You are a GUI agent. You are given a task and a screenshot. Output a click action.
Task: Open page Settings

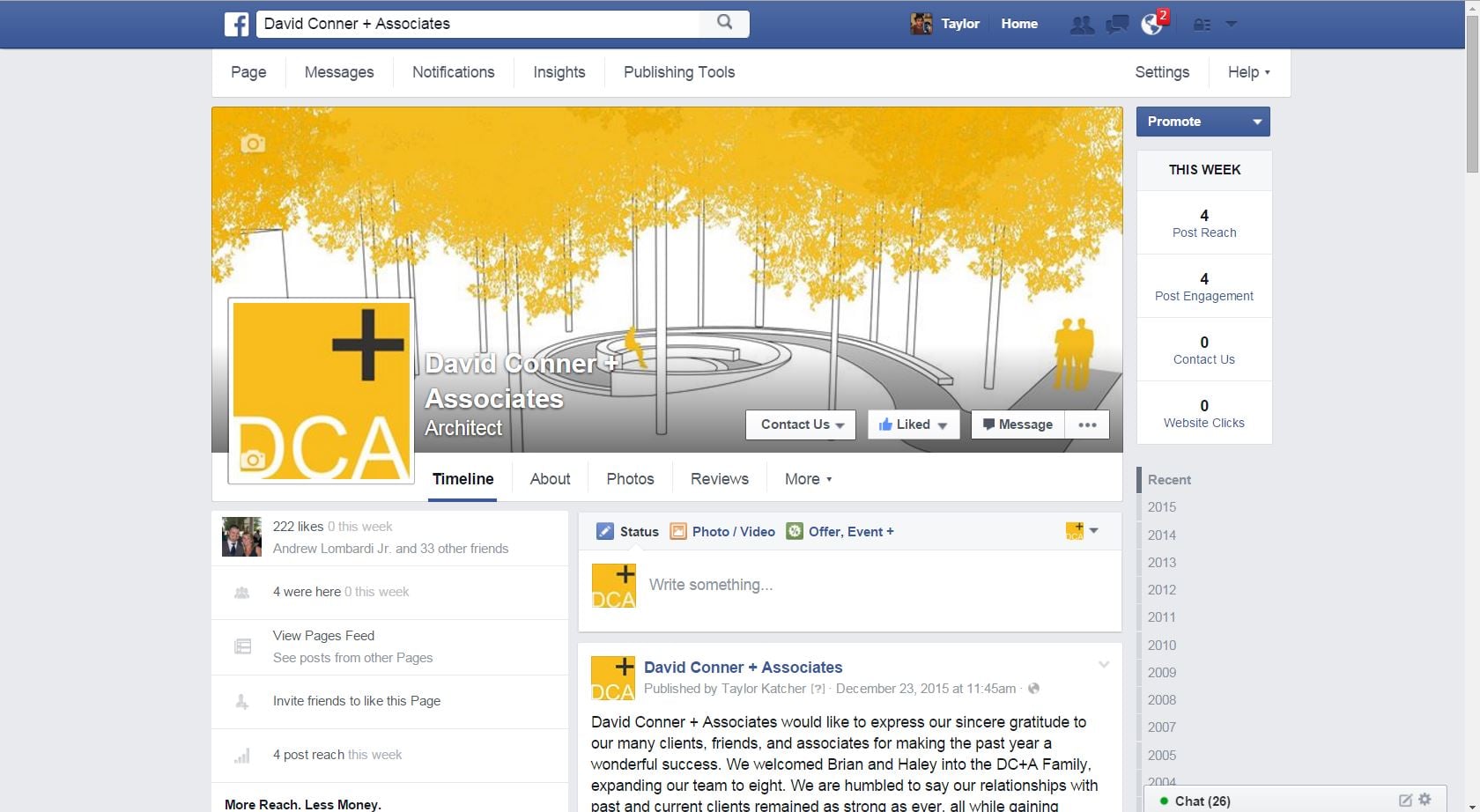pos(1162,72)
